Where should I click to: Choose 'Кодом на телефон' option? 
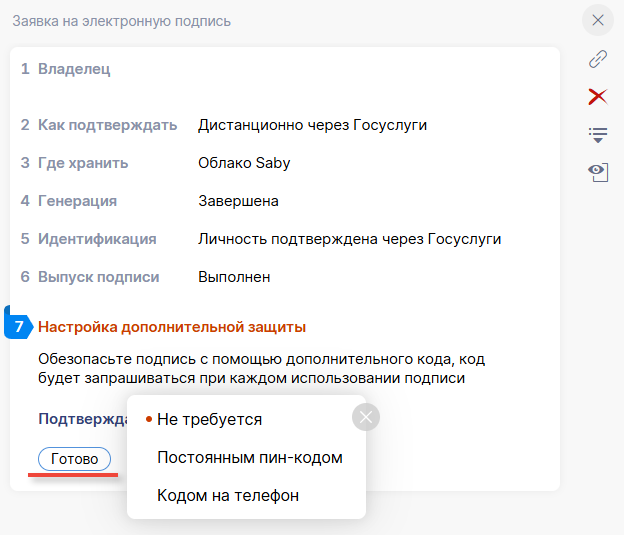227,495
